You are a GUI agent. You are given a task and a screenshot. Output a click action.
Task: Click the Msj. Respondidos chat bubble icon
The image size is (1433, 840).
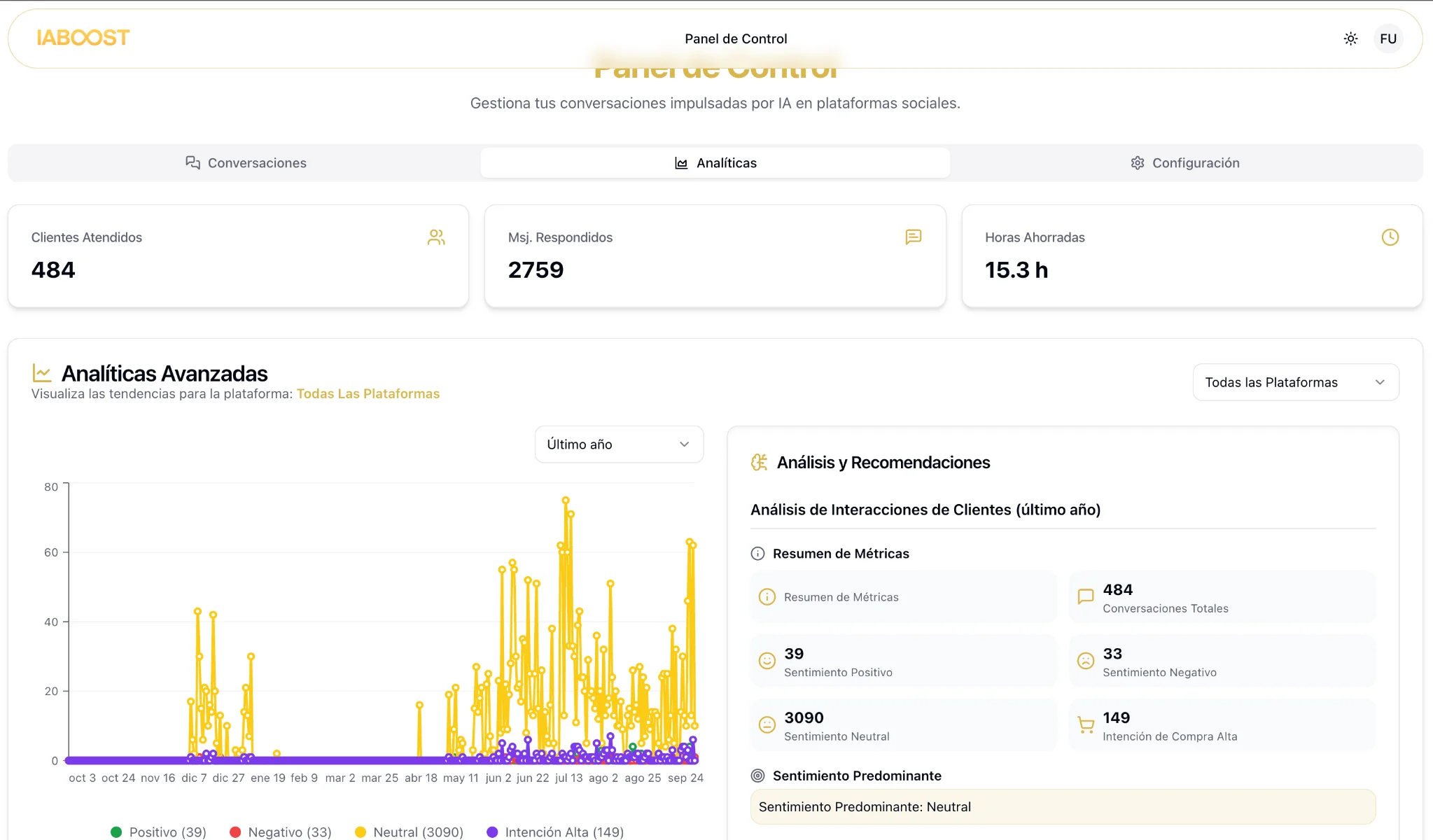[x=913, y=237]
